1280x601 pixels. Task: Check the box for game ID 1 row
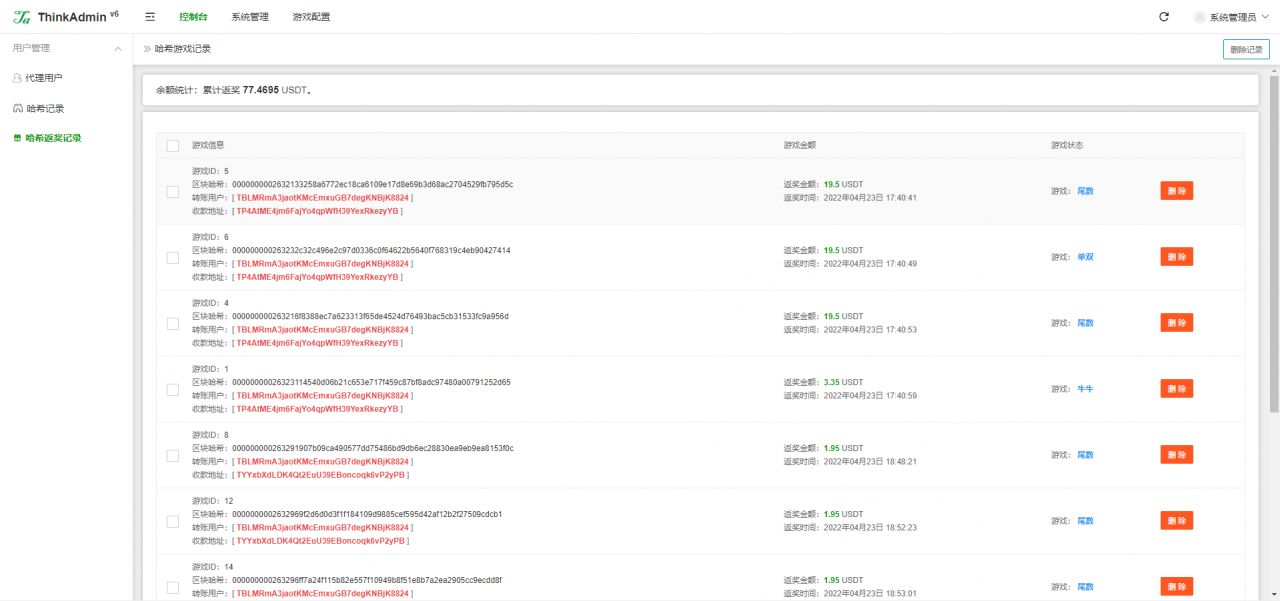(173, 389)
